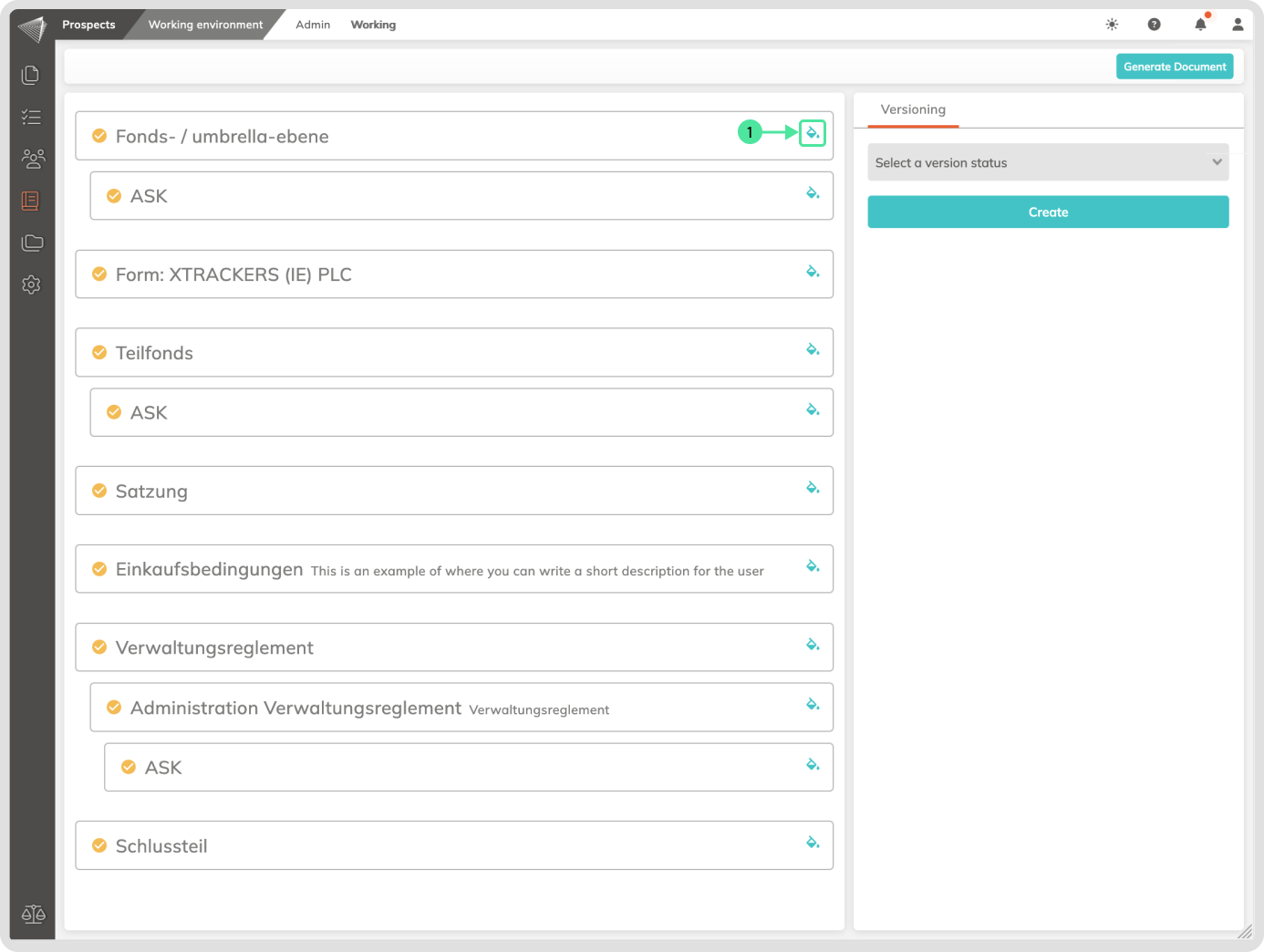Click the check mark beside Satzung
Viewport: 1264px width, 952px height.
pyautogui.click(x=99, y=491)
